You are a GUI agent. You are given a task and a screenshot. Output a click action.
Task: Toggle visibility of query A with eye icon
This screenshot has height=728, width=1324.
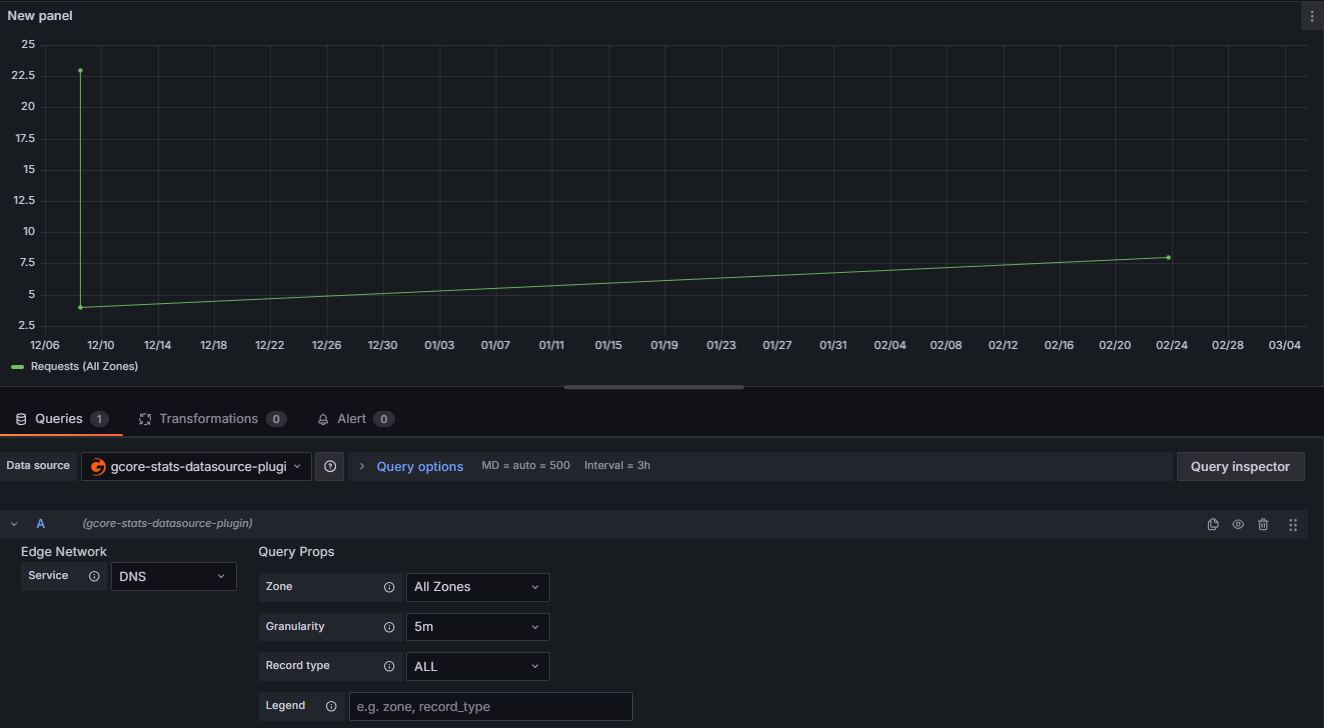1238,524
